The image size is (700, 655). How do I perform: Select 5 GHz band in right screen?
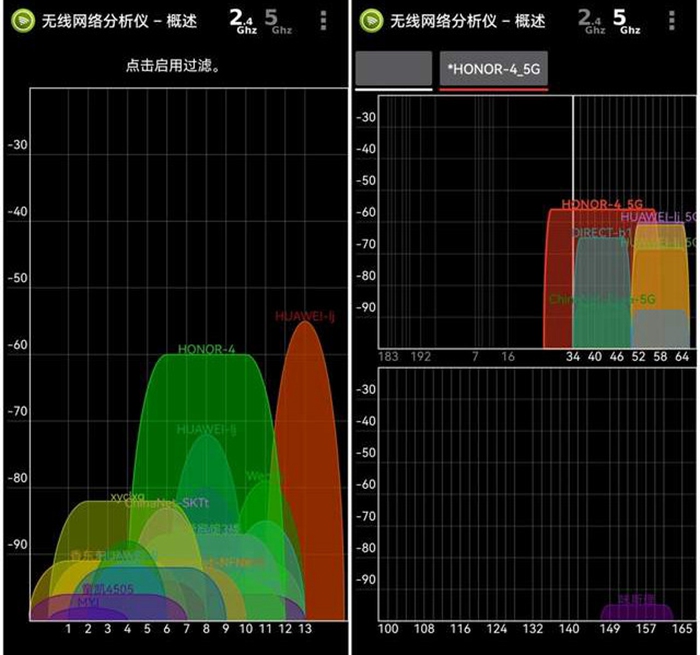point(626,21)
